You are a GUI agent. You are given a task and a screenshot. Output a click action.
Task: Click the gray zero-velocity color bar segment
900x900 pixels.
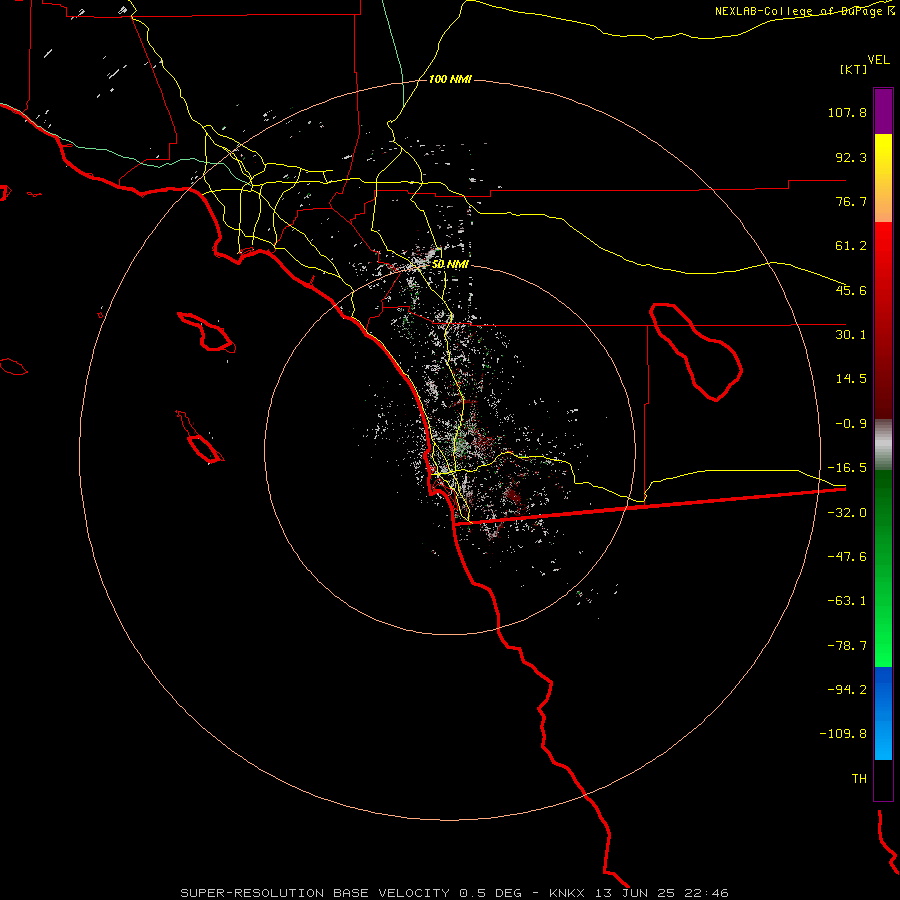click(883, 445)
